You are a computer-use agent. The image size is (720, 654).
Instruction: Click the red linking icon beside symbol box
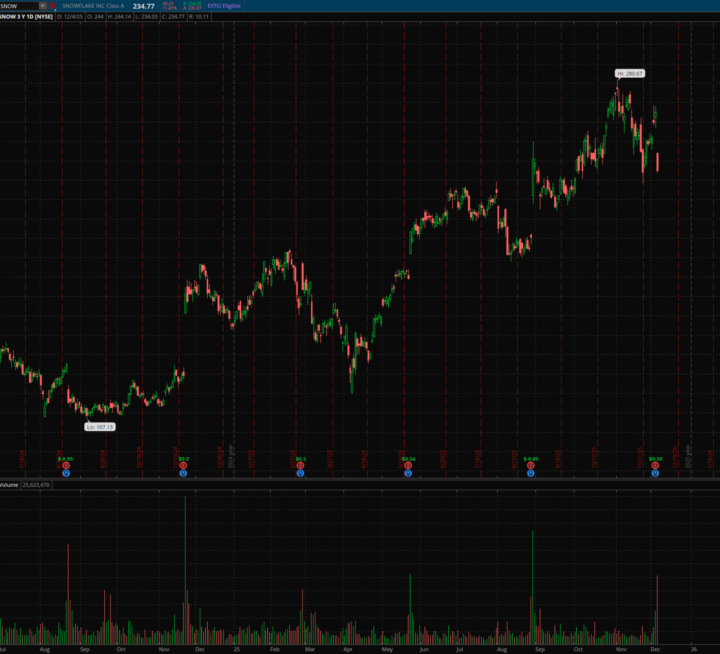coord(52,6)
